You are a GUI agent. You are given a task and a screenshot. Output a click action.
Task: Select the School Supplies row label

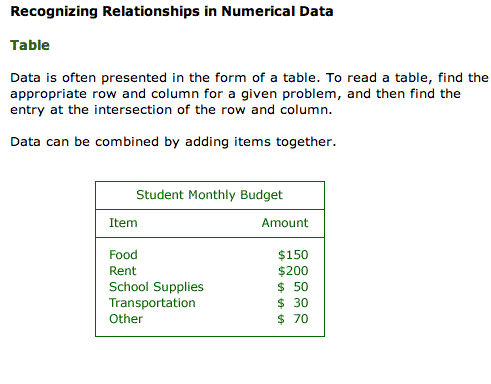pos(156,287)
